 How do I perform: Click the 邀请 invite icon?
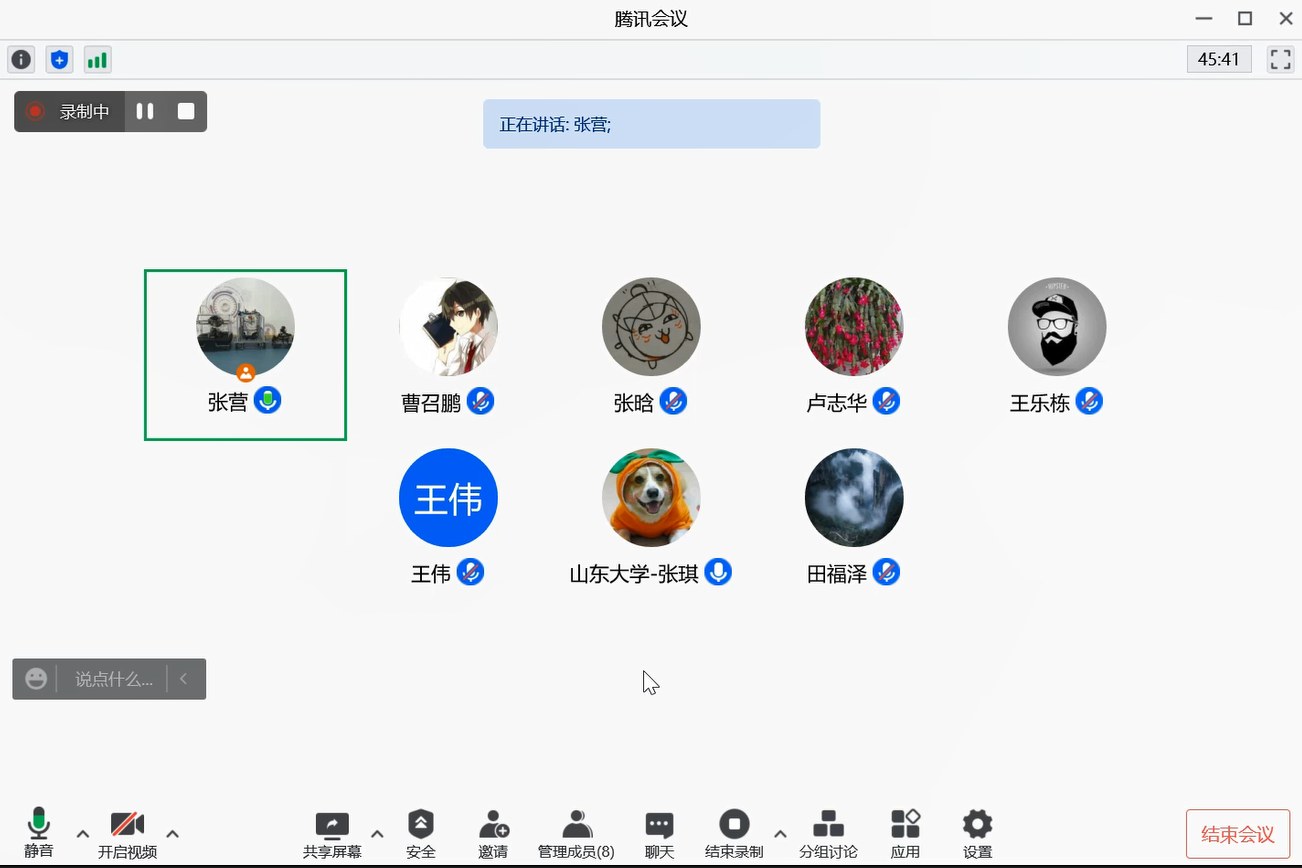pyautogui.click(x=493, y=834)
